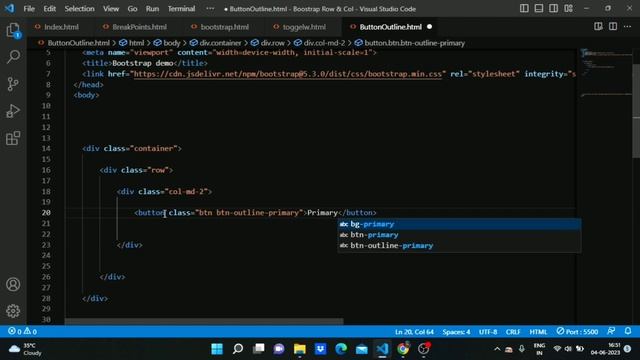
Task: Click button.btn.btn-outline-primary breadcrumb
Action: (x=414, y=43)
